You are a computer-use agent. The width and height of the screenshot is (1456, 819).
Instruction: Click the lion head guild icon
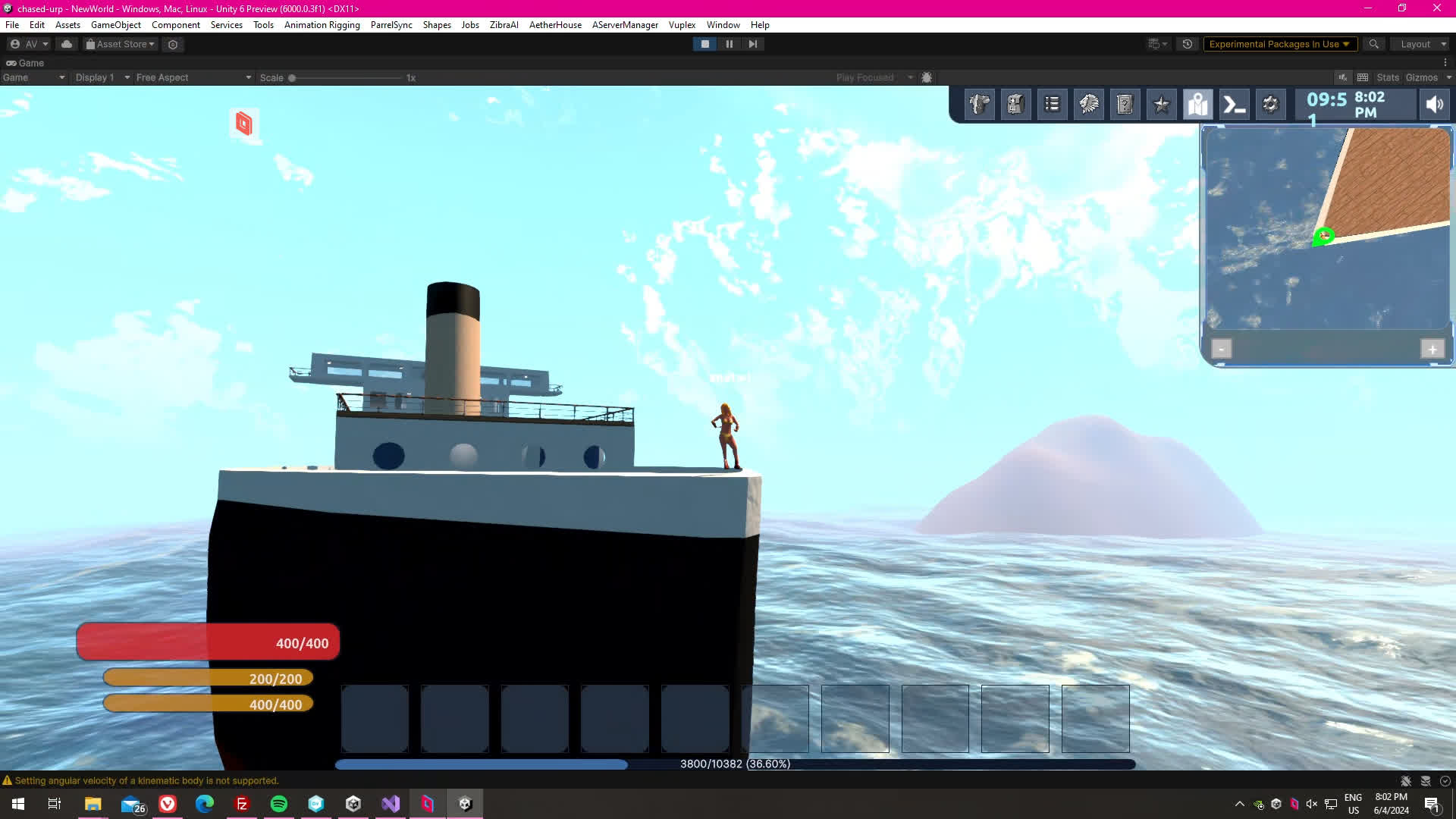[1088, 105]
